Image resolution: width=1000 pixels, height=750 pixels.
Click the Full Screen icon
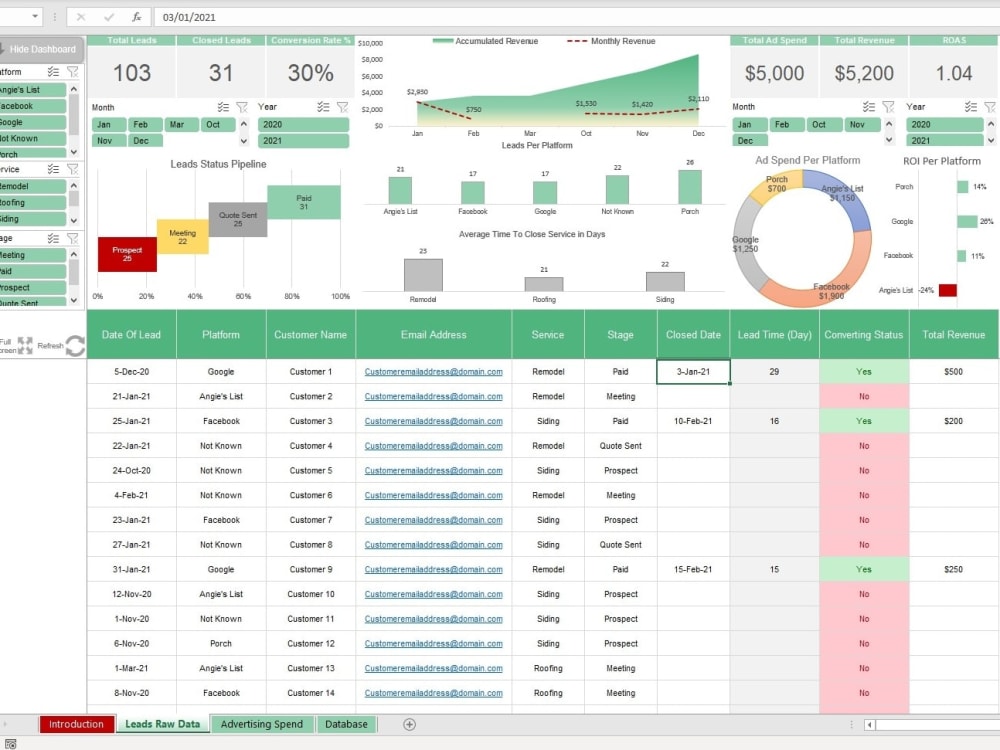click(25, 345)
